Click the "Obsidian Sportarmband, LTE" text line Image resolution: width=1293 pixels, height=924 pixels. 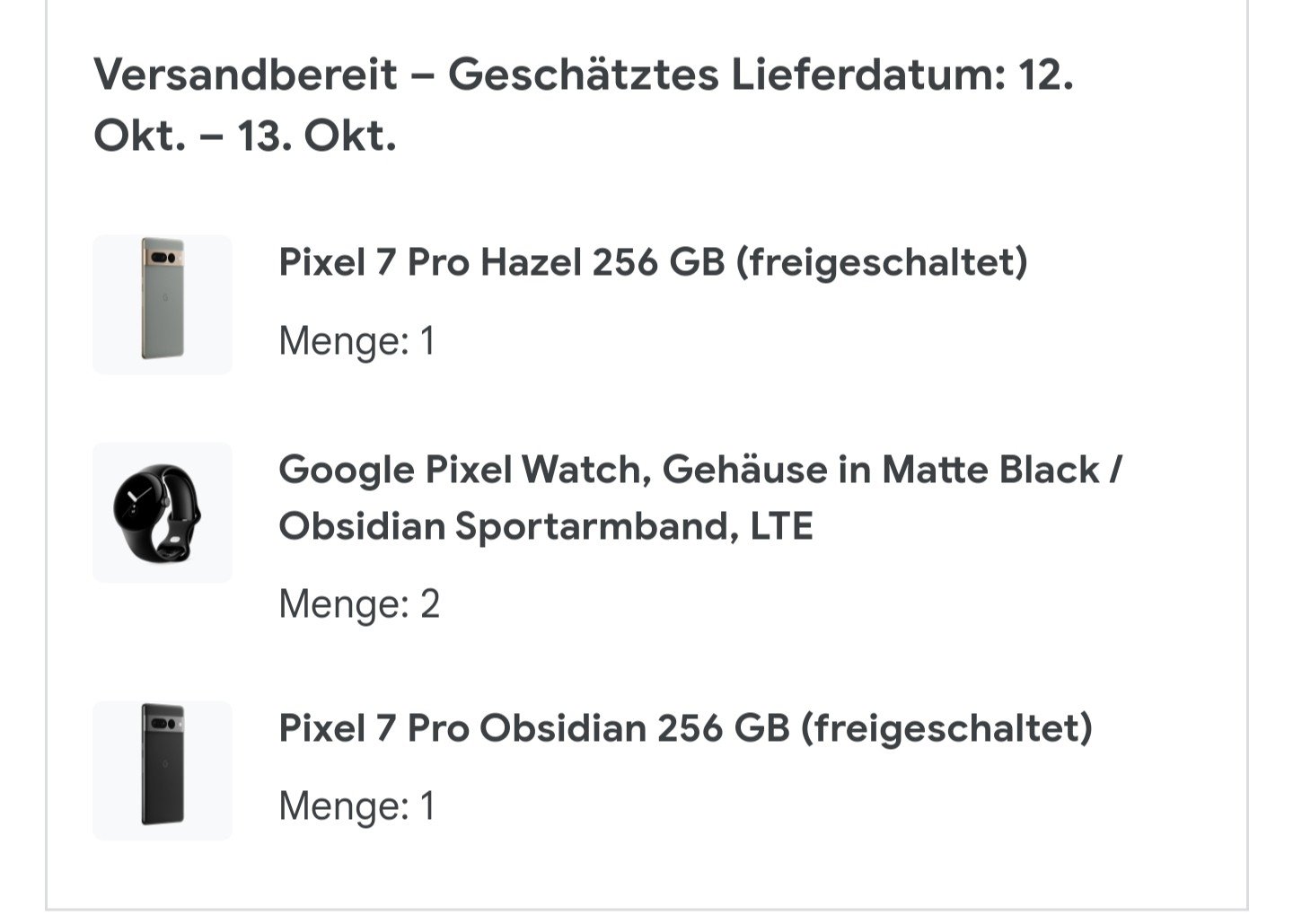tap(545, 526)
